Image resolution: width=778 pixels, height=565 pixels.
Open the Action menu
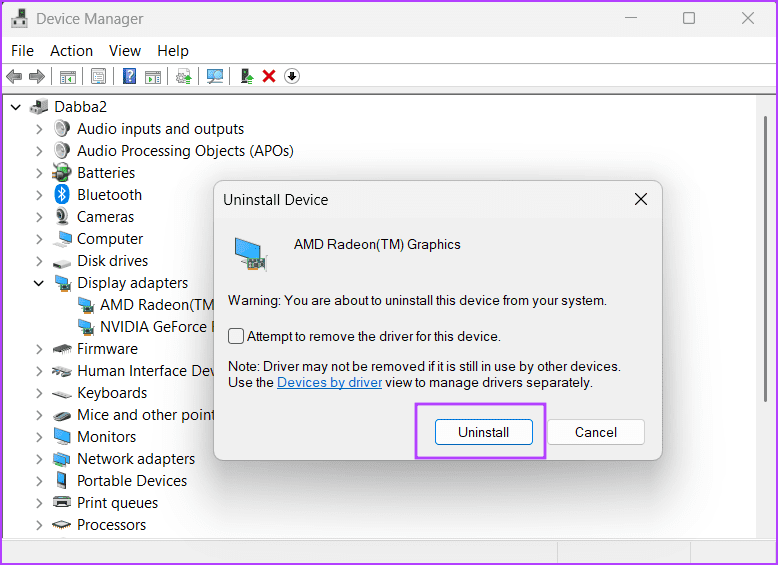(71, 51)
